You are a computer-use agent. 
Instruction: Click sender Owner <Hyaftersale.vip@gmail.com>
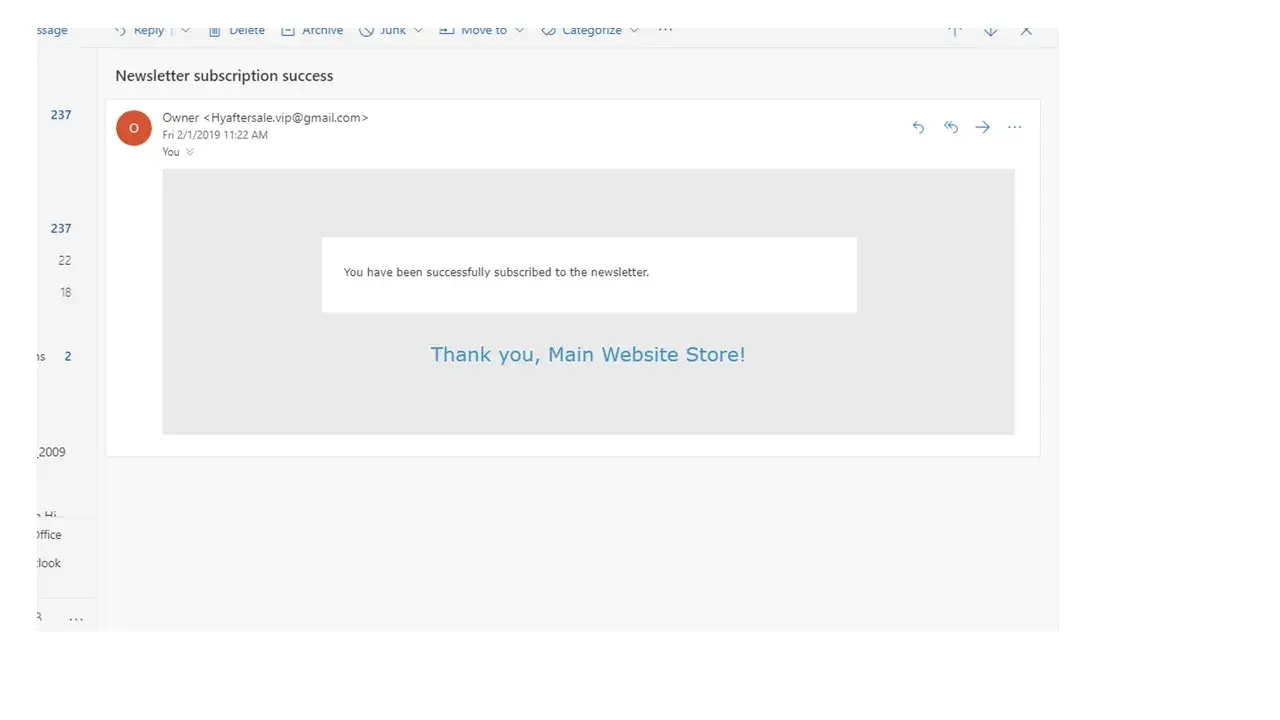(265, 117)
